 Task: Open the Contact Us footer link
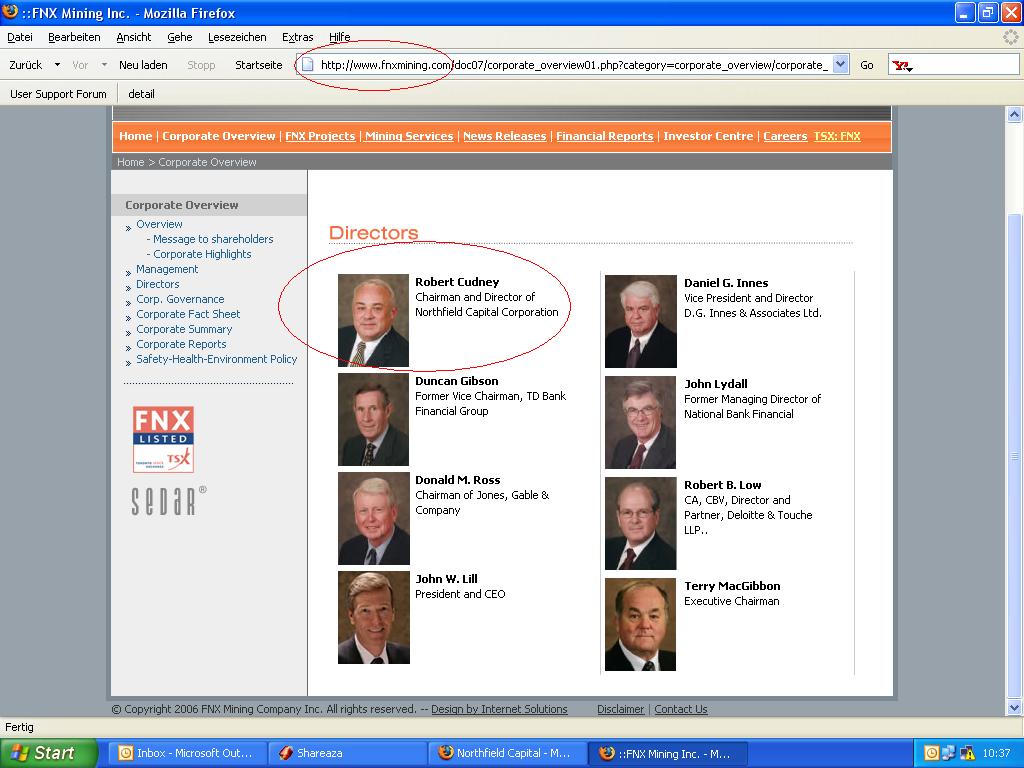coord(680,709)
